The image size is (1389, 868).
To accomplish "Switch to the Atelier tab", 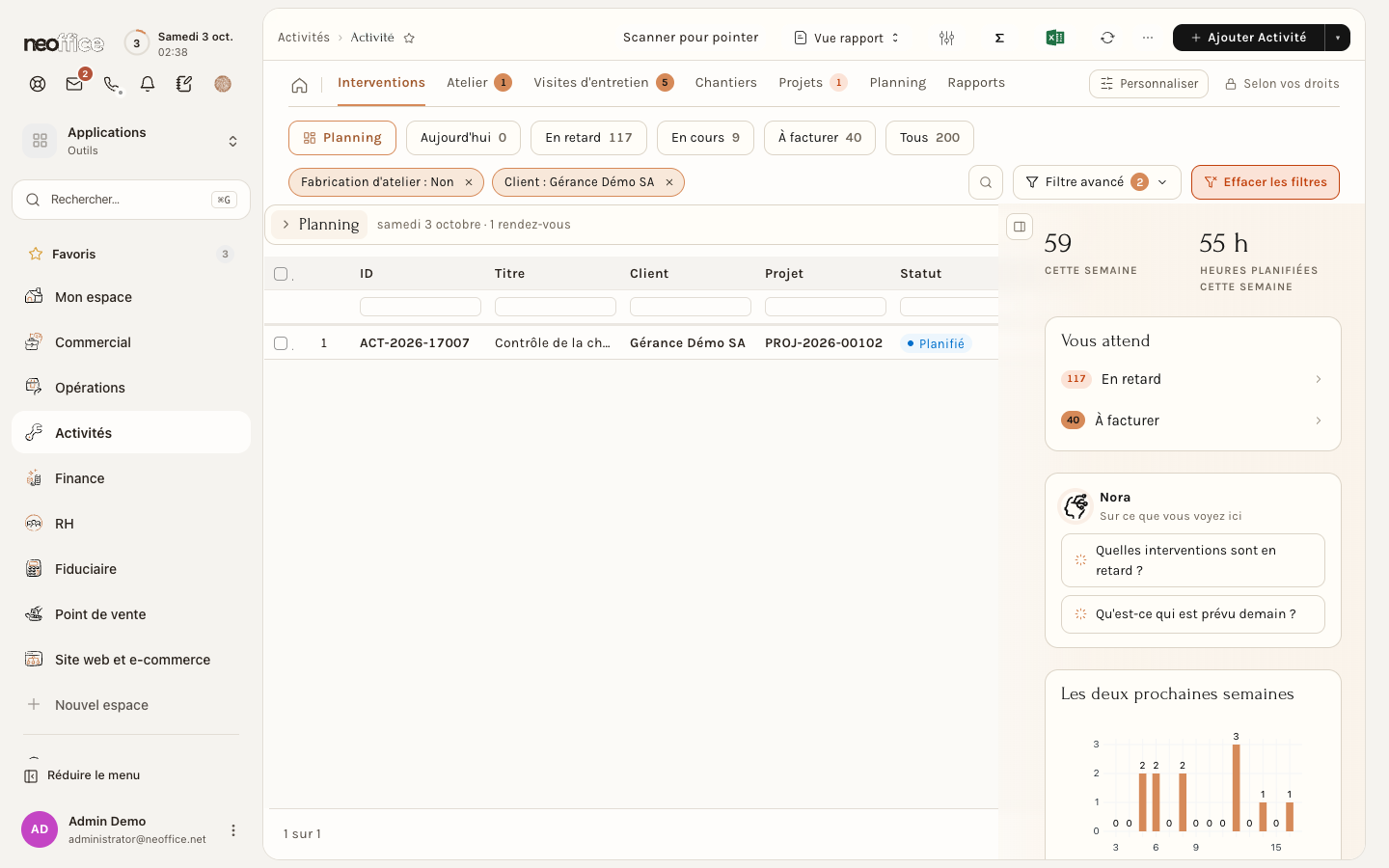I will (x=478, y=83).
